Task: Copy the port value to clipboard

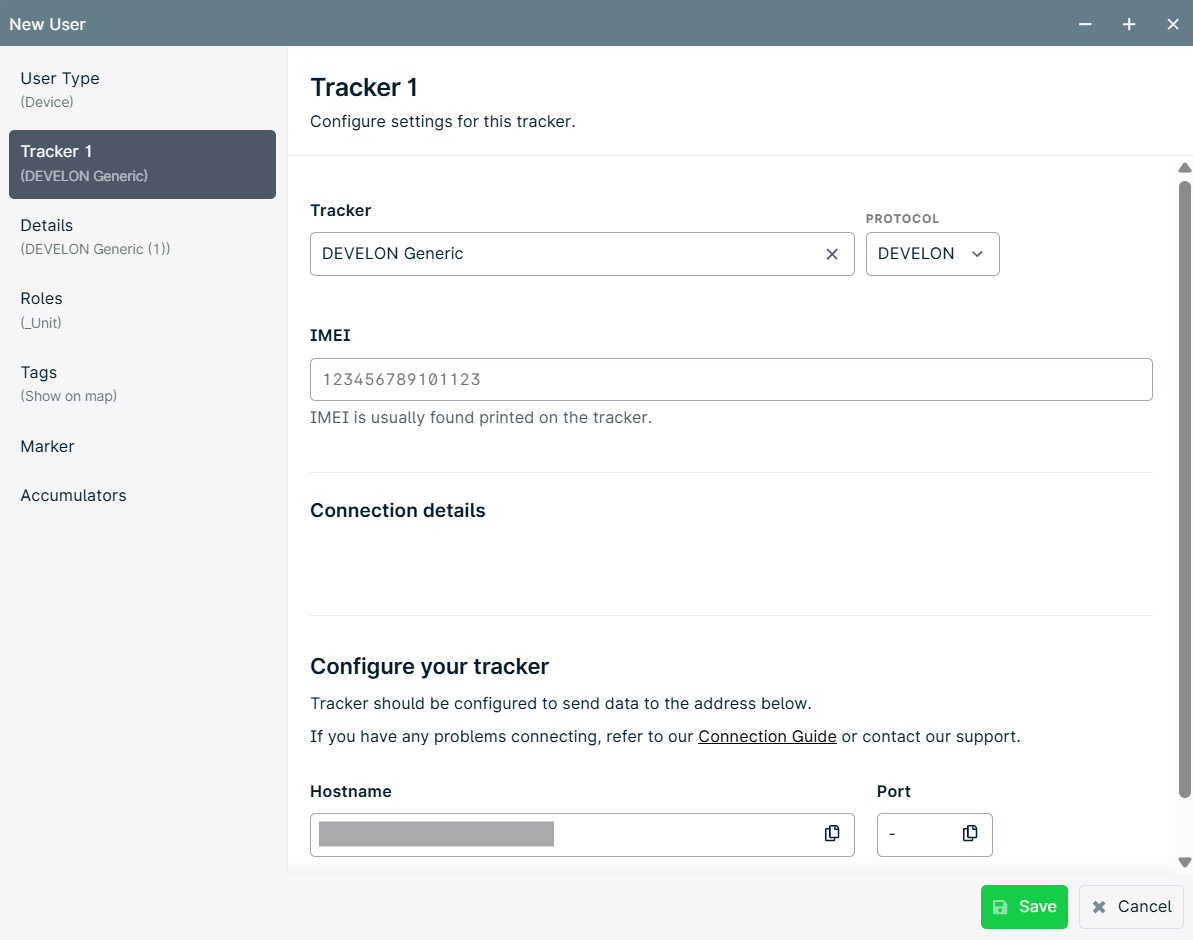Action: tap(969, 833)
